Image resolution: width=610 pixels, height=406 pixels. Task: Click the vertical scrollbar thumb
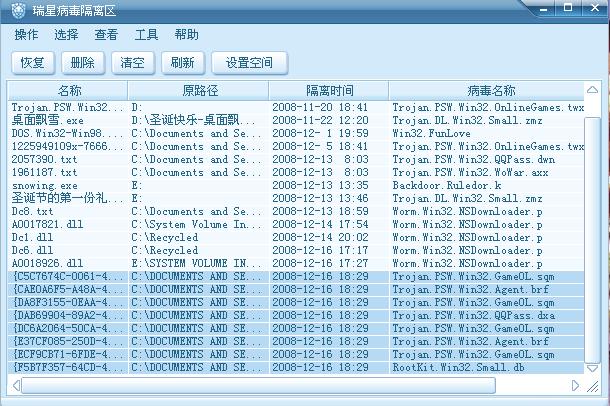[592, 239]
